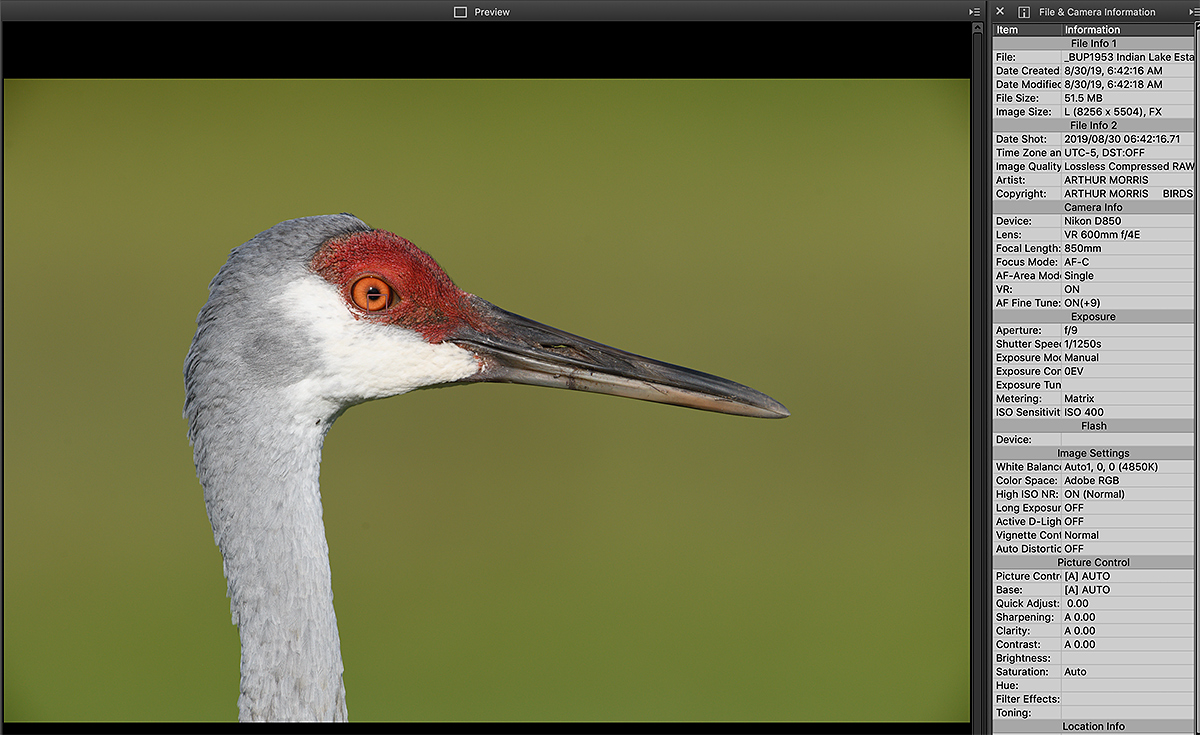Collapse the Flash section
1200x735 pixels.
tap(1093, 426)
